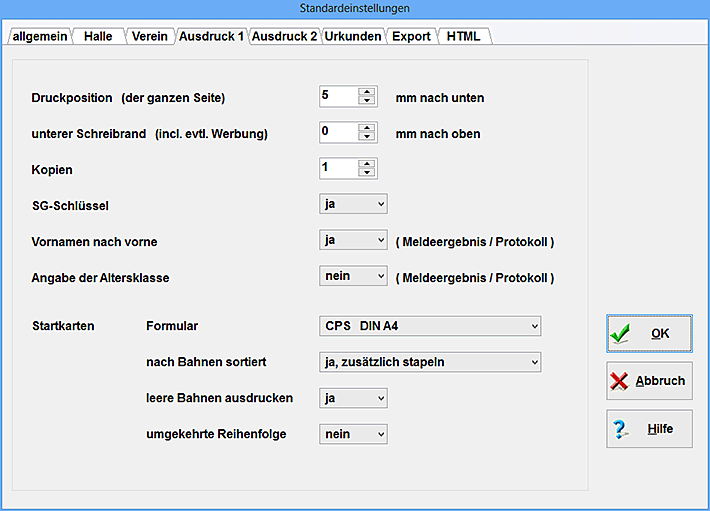Increase Druckposition value with up arrow
The height and width of the screenshot is (511, 710).
coord(367,92)
